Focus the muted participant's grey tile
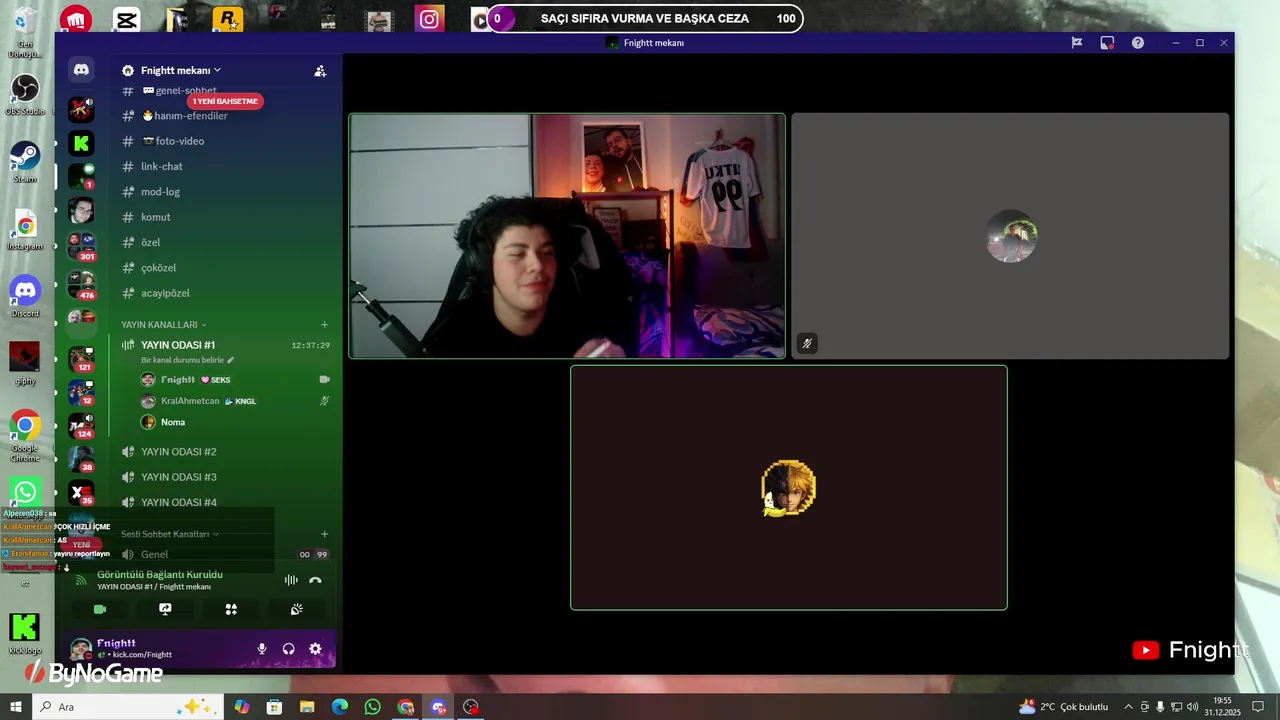The height and width of the screenshot is (720, 1280). (1010, 236)
